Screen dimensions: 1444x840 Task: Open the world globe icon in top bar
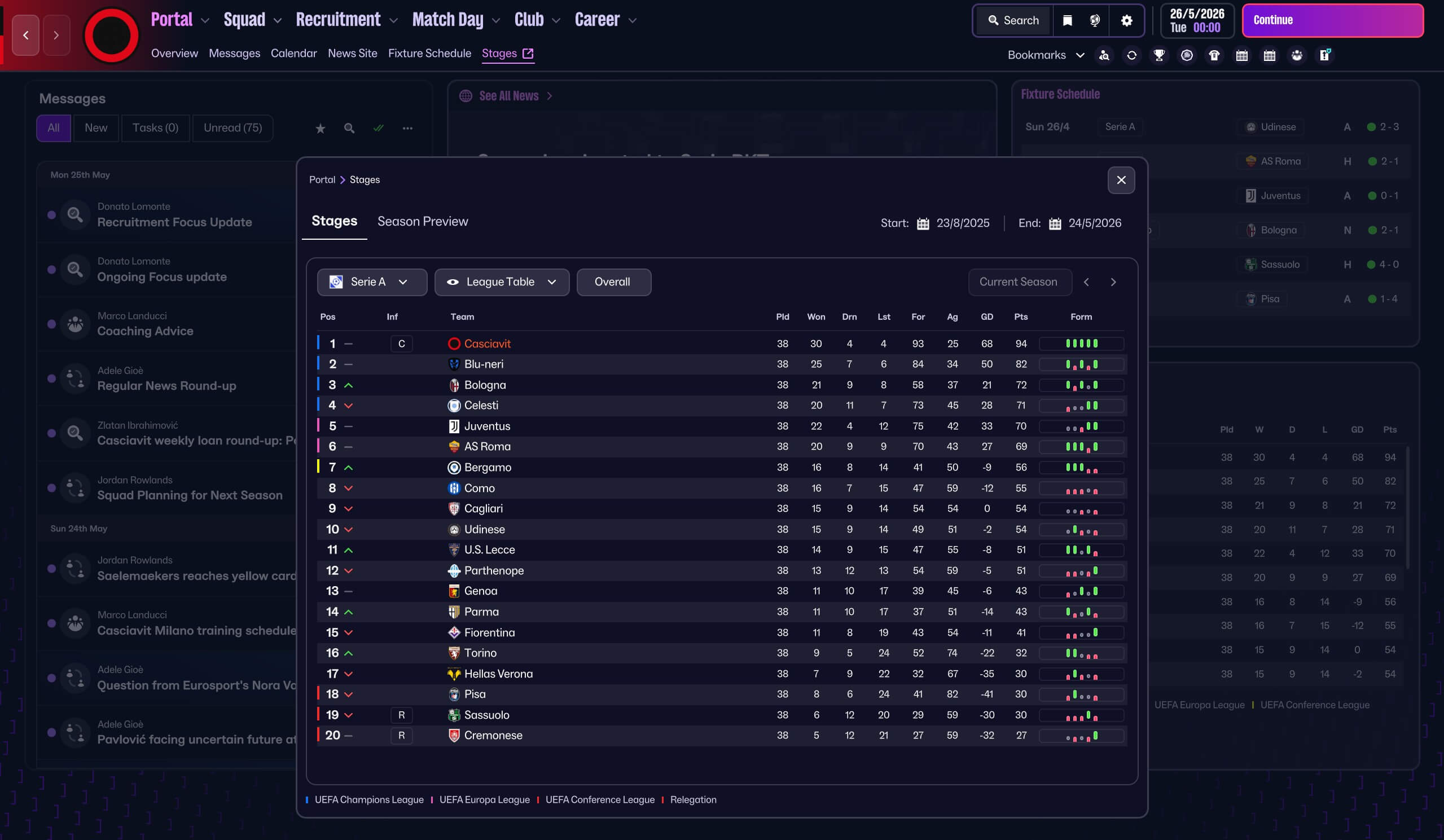(1095, 21)
